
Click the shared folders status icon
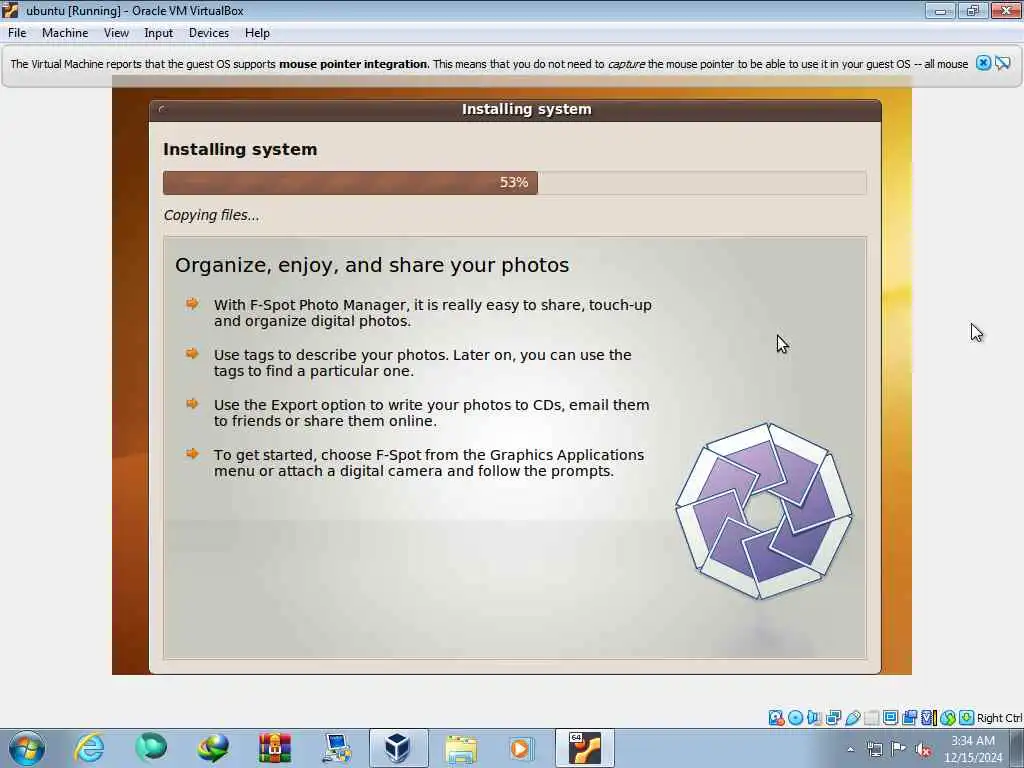tap(872, 718)
